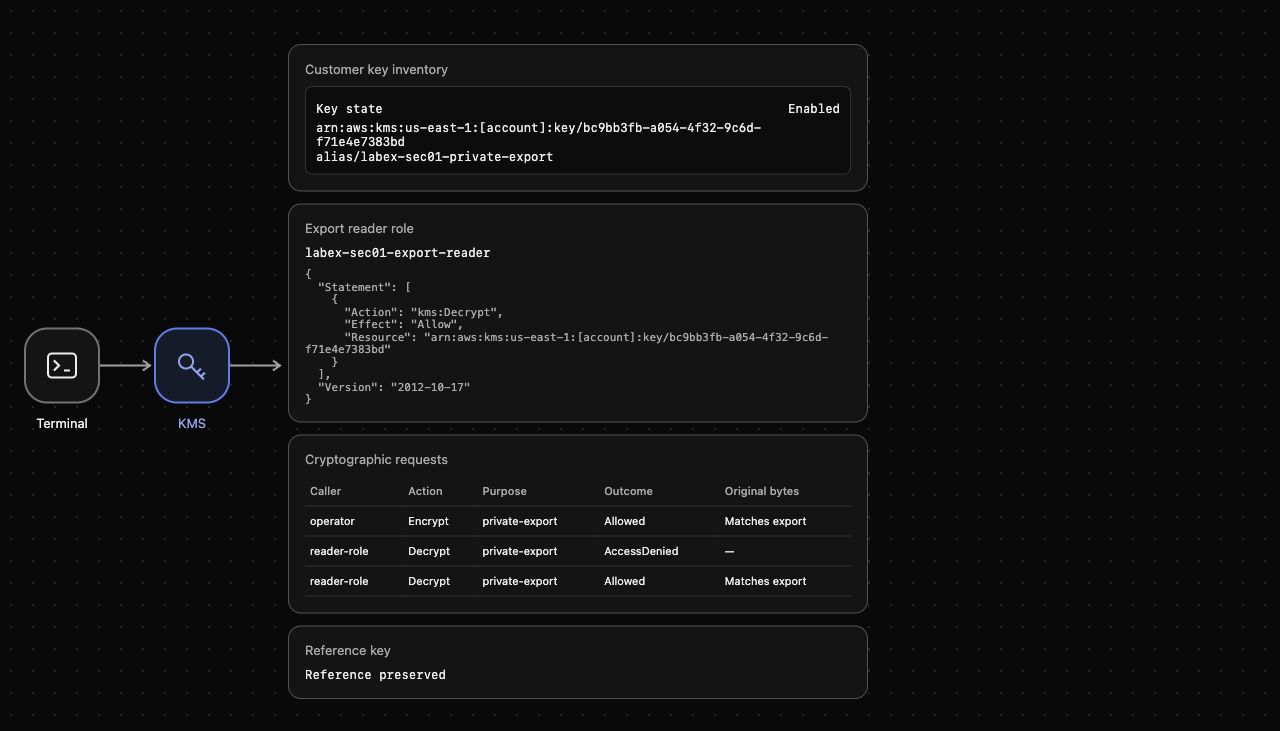
Task: Click the "Cryptographic requests" card title
Action: point(376,460)
